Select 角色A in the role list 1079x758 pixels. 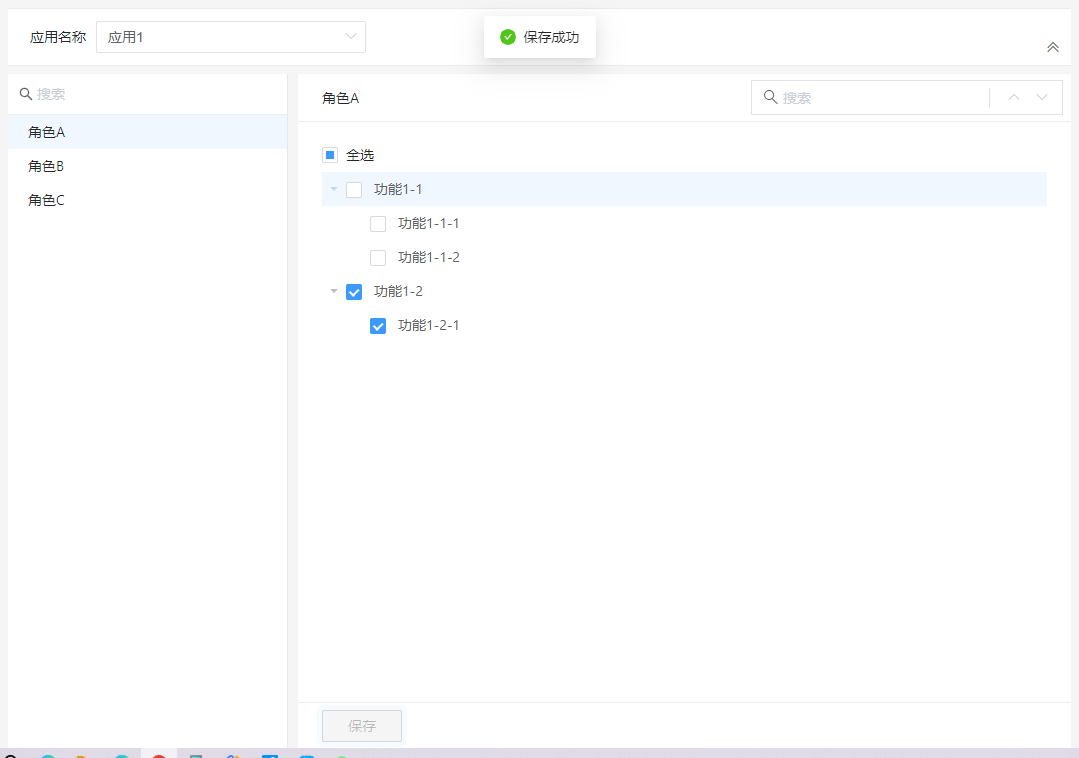[x=47, y=132]
